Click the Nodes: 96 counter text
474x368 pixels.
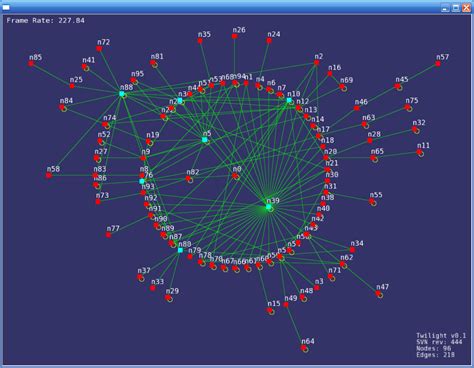click(x=433, y=348)
